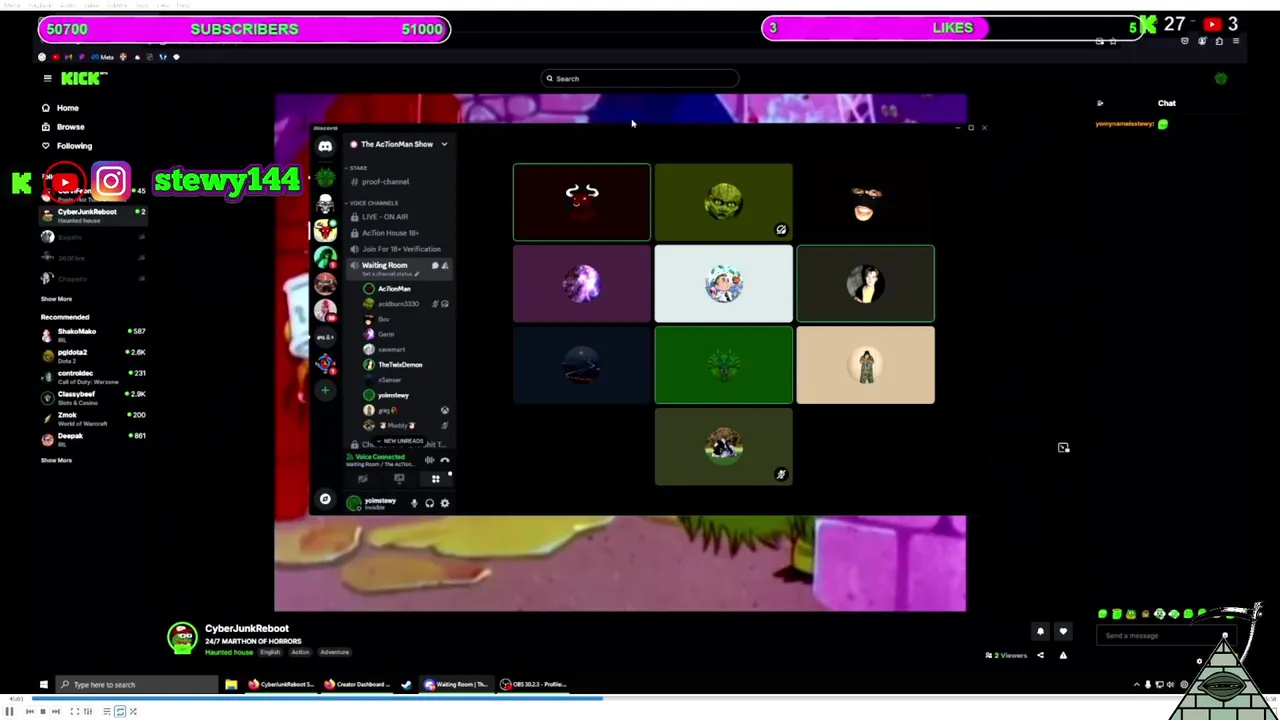Toggle fullscreen in the media player
The height and width of the screenshot is (720, 1280).
pos(74,711)
